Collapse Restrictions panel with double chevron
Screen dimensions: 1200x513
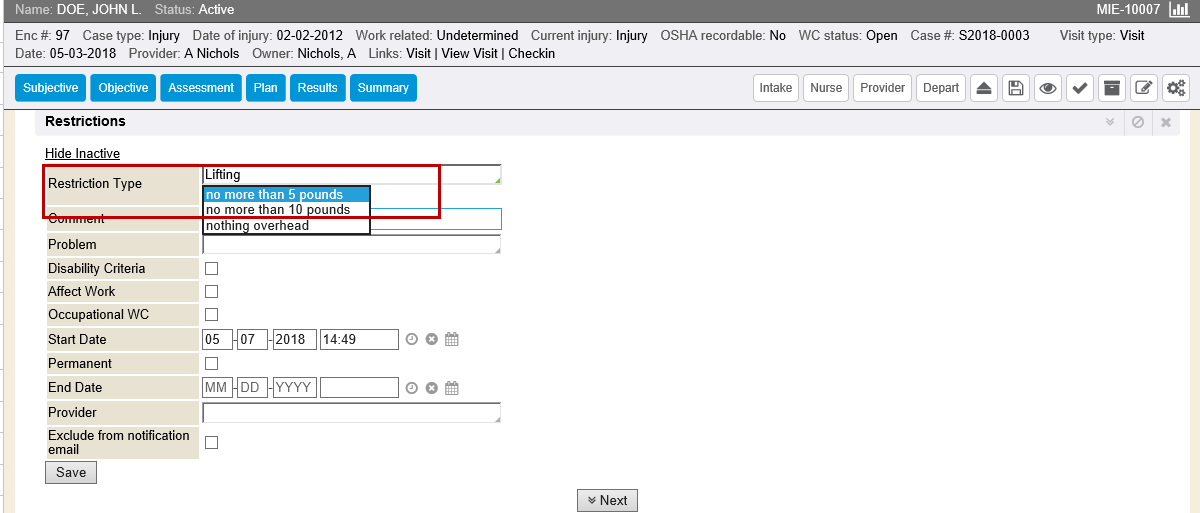click(x=1109, y=122)
